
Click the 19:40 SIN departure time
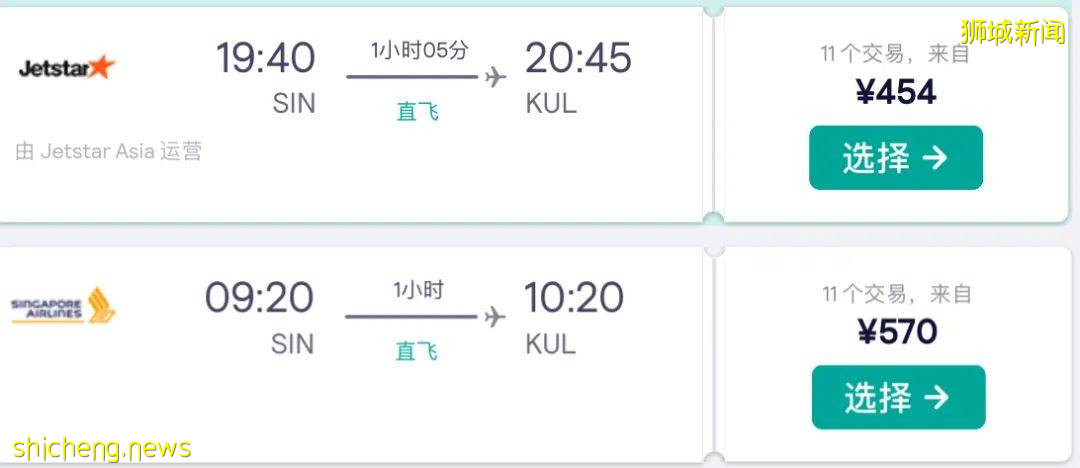(x=266, y=59)
